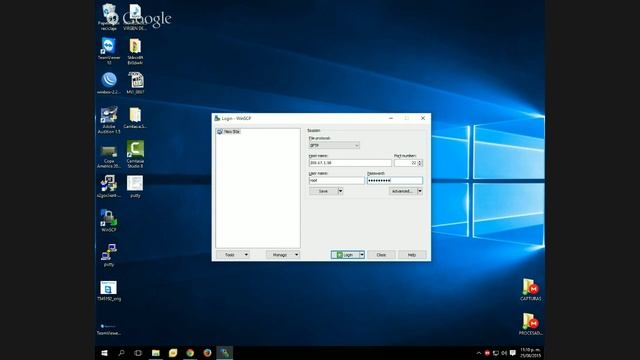Screen dimensions: 640x360
Task: Click the taskbar search magnifier icon
Action: (x=121, y=353)
